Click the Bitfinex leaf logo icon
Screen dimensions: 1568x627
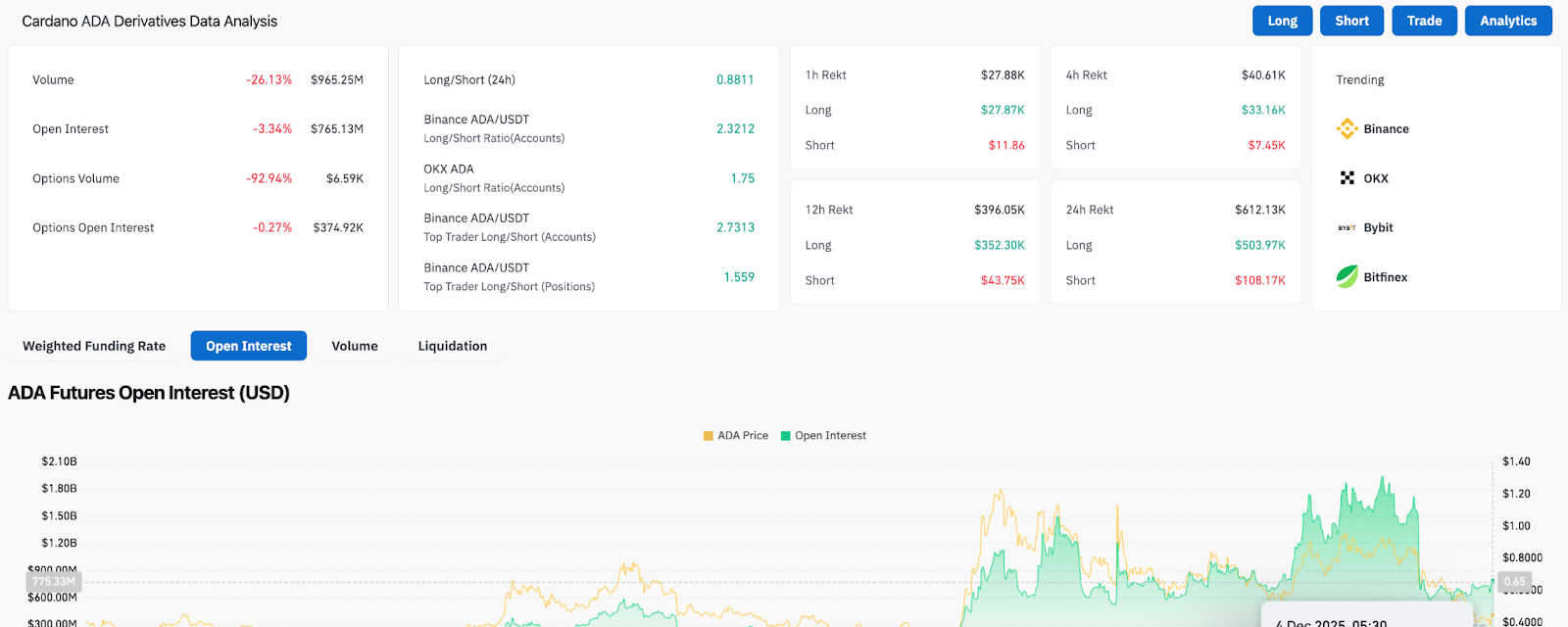tap(1347, 276)
